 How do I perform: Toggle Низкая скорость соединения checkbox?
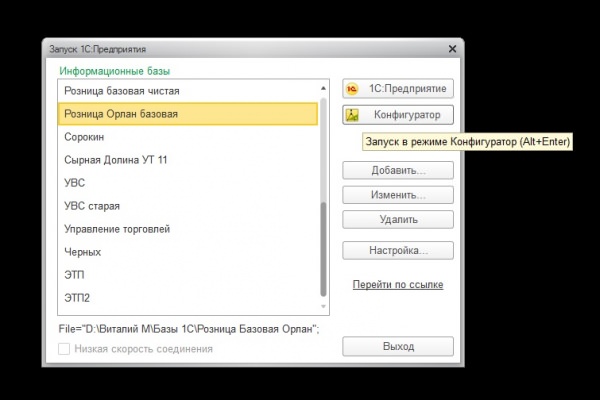point(64,349)
